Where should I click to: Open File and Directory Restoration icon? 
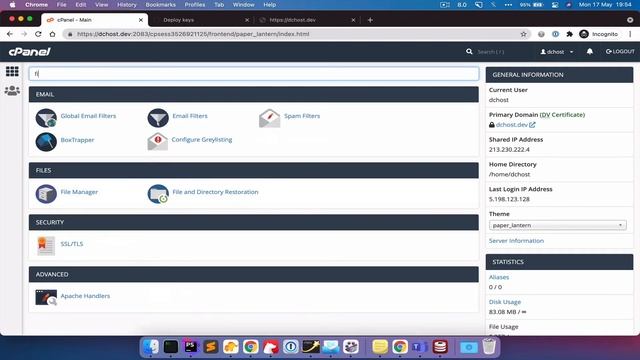pyautogui.click(x=158, y=194)
